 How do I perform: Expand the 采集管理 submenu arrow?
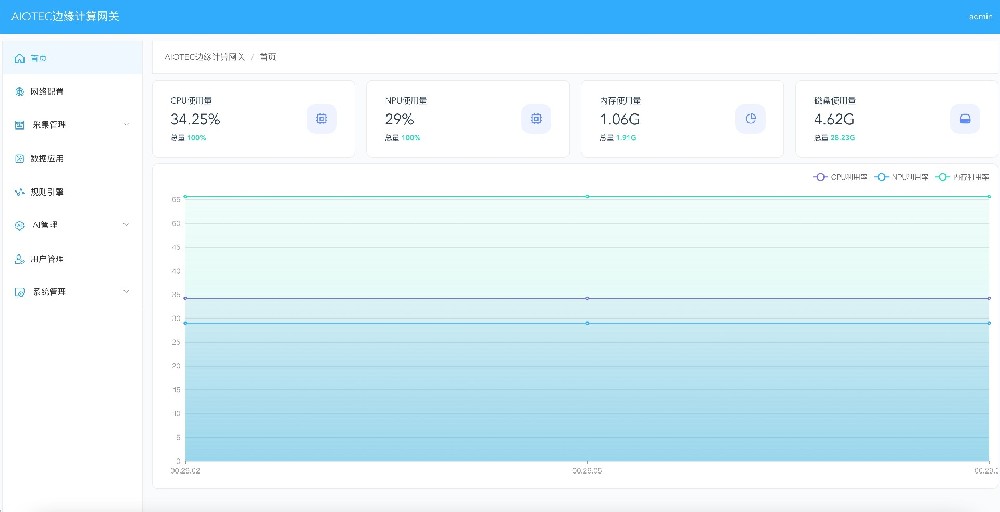pos(126,125)
